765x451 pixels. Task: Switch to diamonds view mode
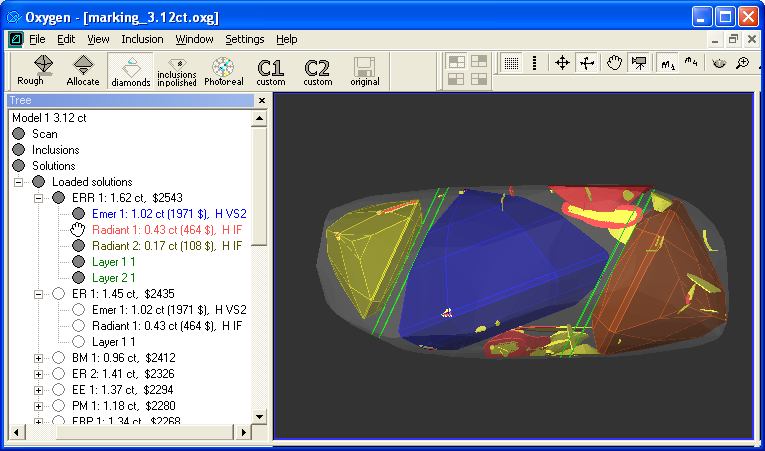pyautogui.click(x=130, y=69)
